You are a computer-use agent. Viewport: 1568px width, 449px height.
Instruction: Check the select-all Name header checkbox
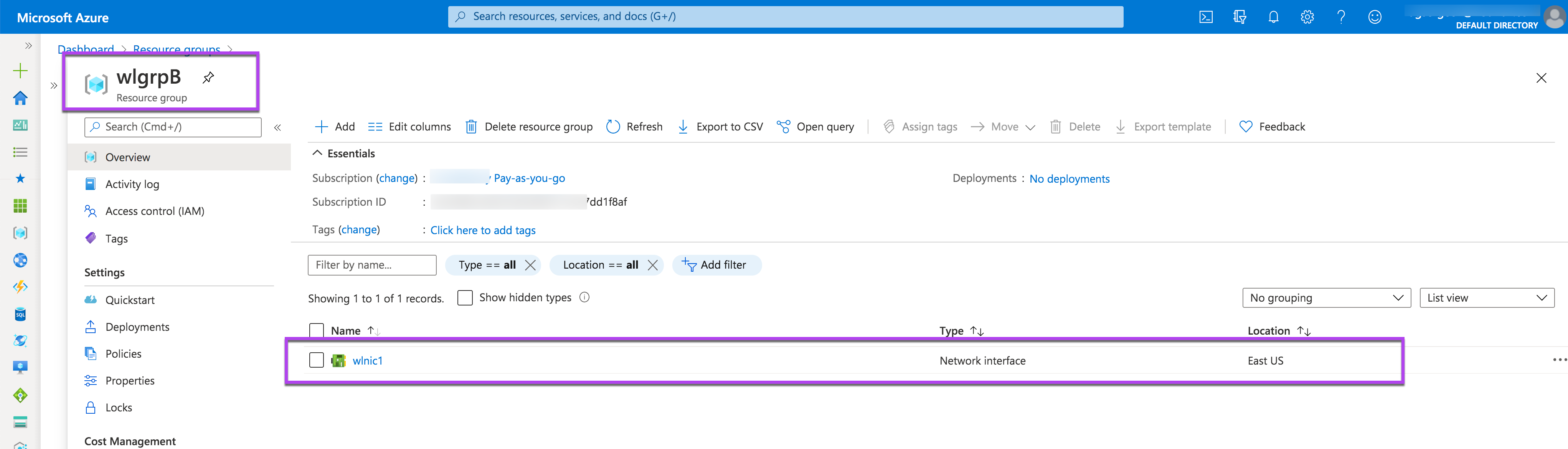click(x=317, y=330)
